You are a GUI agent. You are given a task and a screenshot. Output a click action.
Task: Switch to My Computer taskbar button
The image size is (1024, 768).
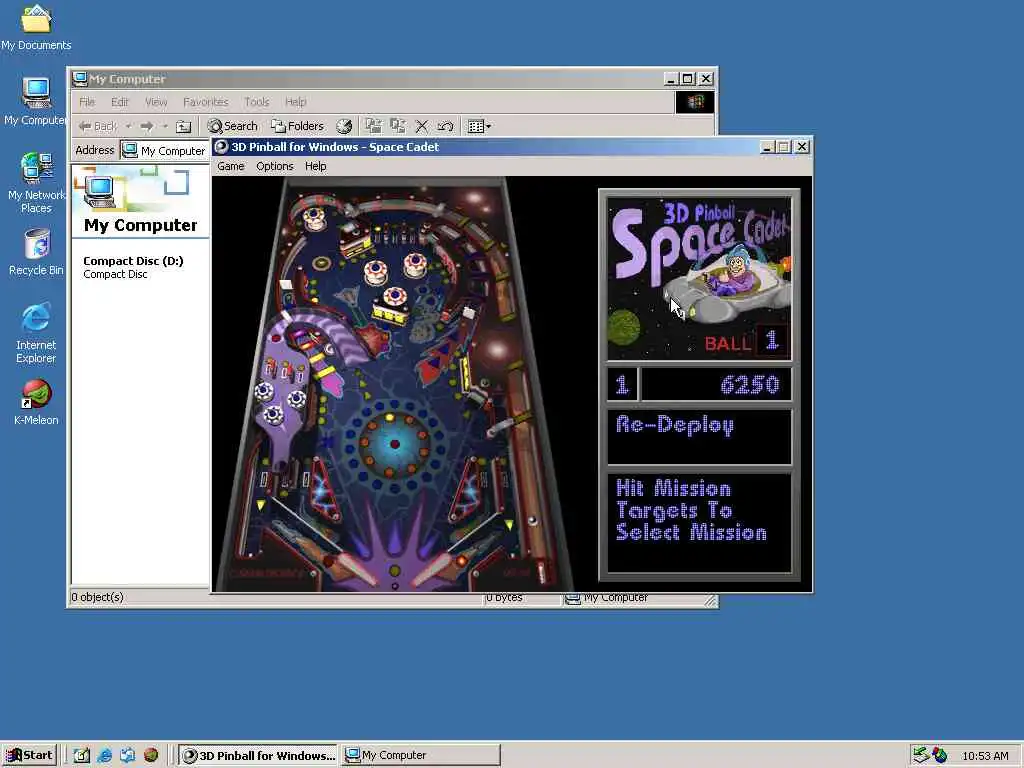(421, 756)
